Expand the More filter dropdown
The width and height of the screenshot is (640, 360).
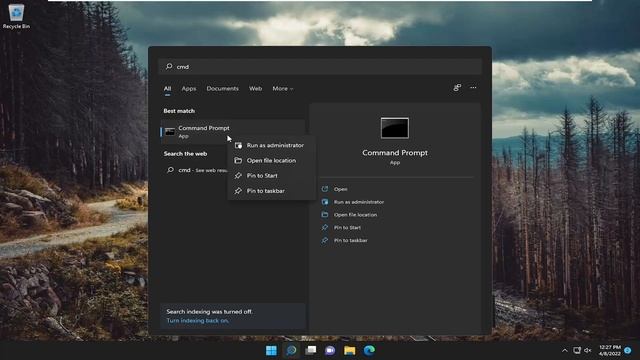pos(282,89)
